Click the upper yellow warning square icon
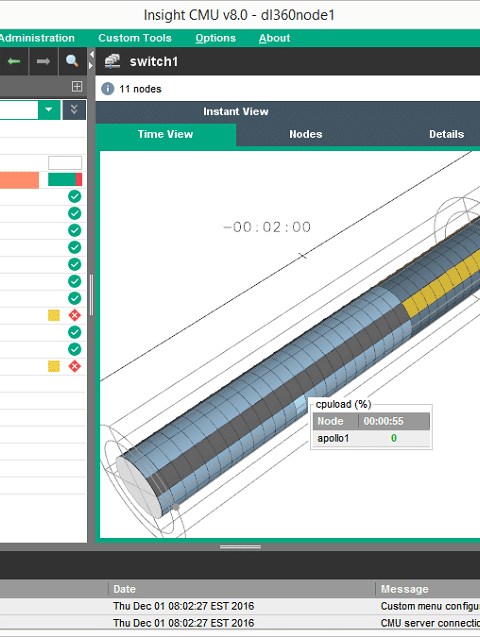The width and height of the screenshot is (480, 637). pyautogui.click(x=54, y=315)
